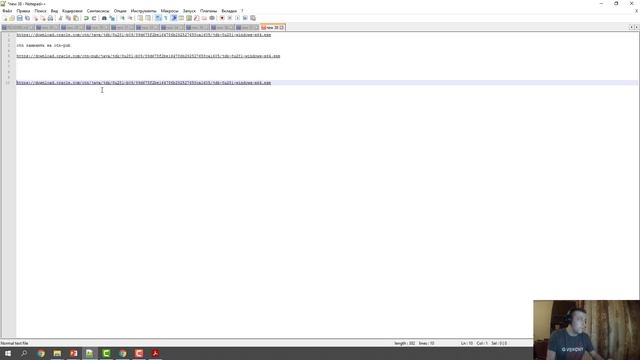Open the green Camtasia taskbar icon
The height and width of the screenshot is (360, 640).
click(106, 353)
